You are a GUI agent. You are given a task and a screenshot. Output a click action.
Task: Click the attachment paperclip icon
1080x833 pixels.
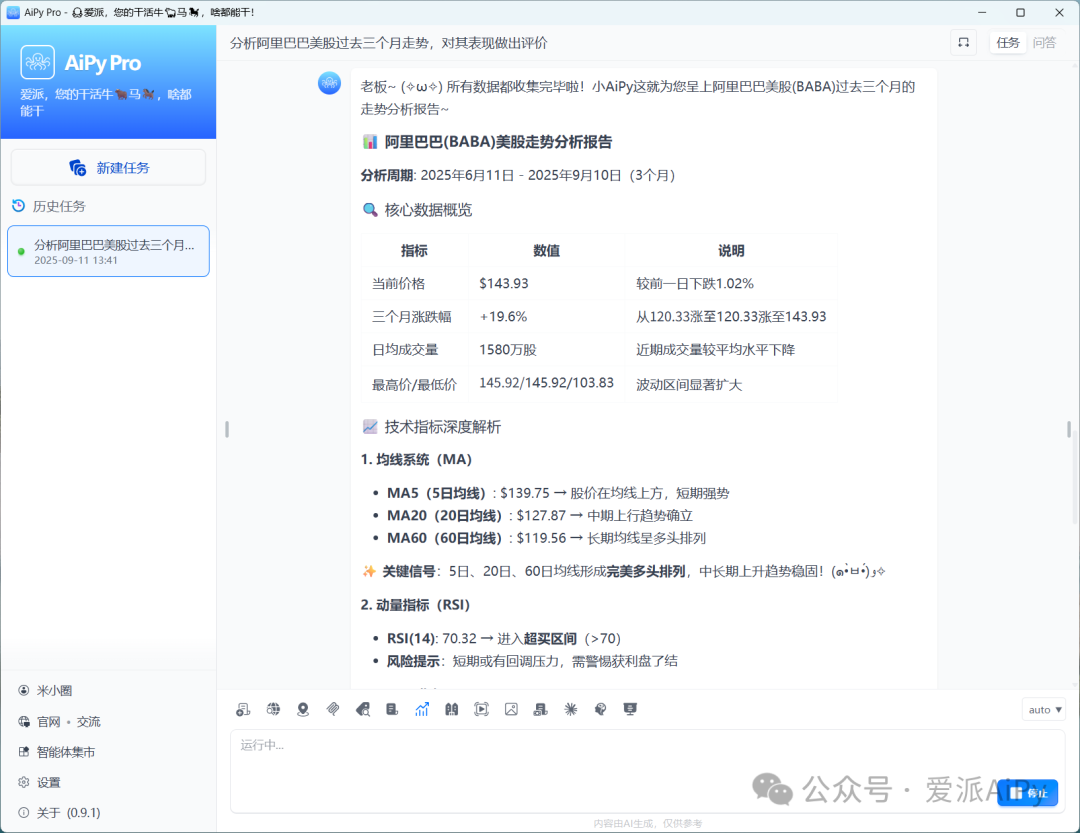tap(332, 709)
